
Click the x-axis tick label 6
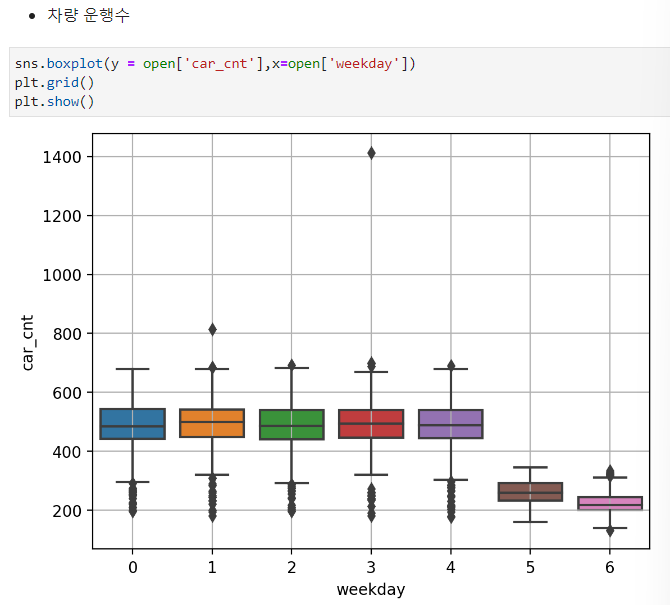[610, 567]
